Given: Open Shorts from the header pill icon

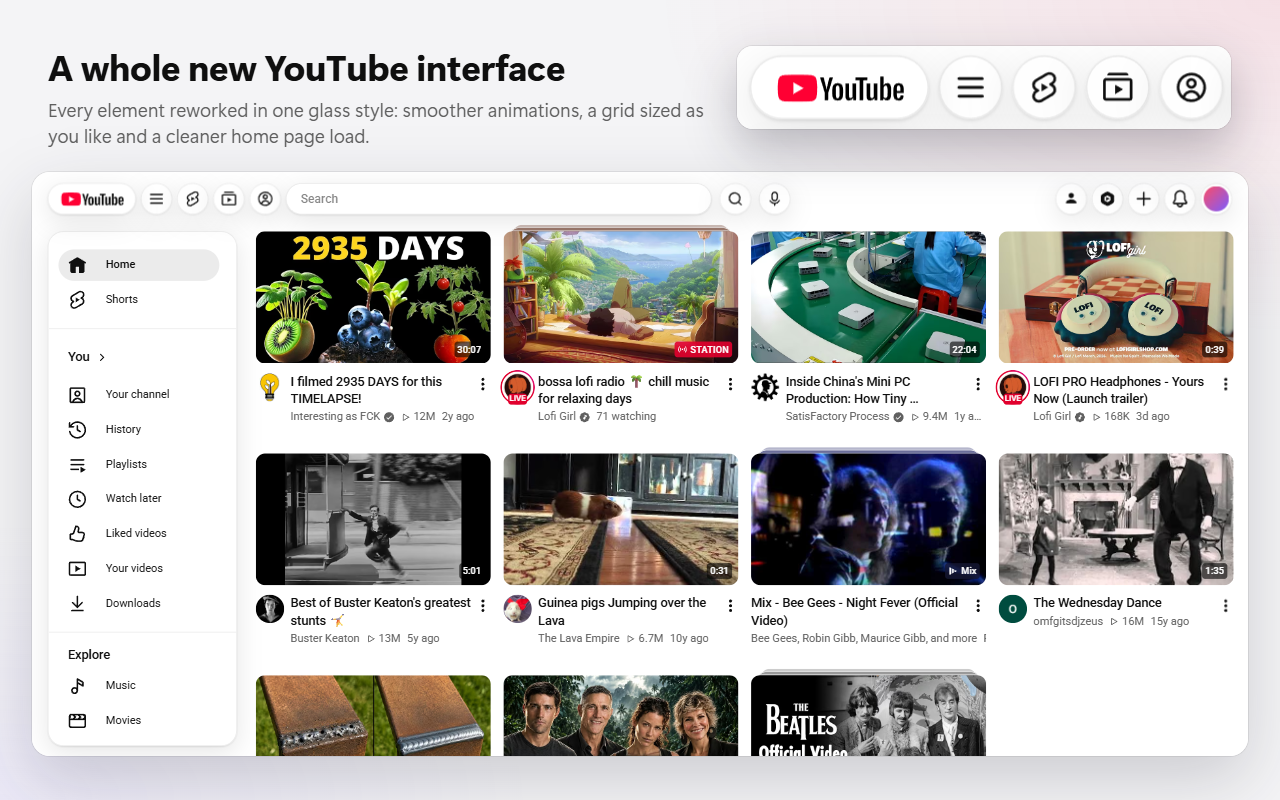Looking at the screenshot, I should coord(193,199).
